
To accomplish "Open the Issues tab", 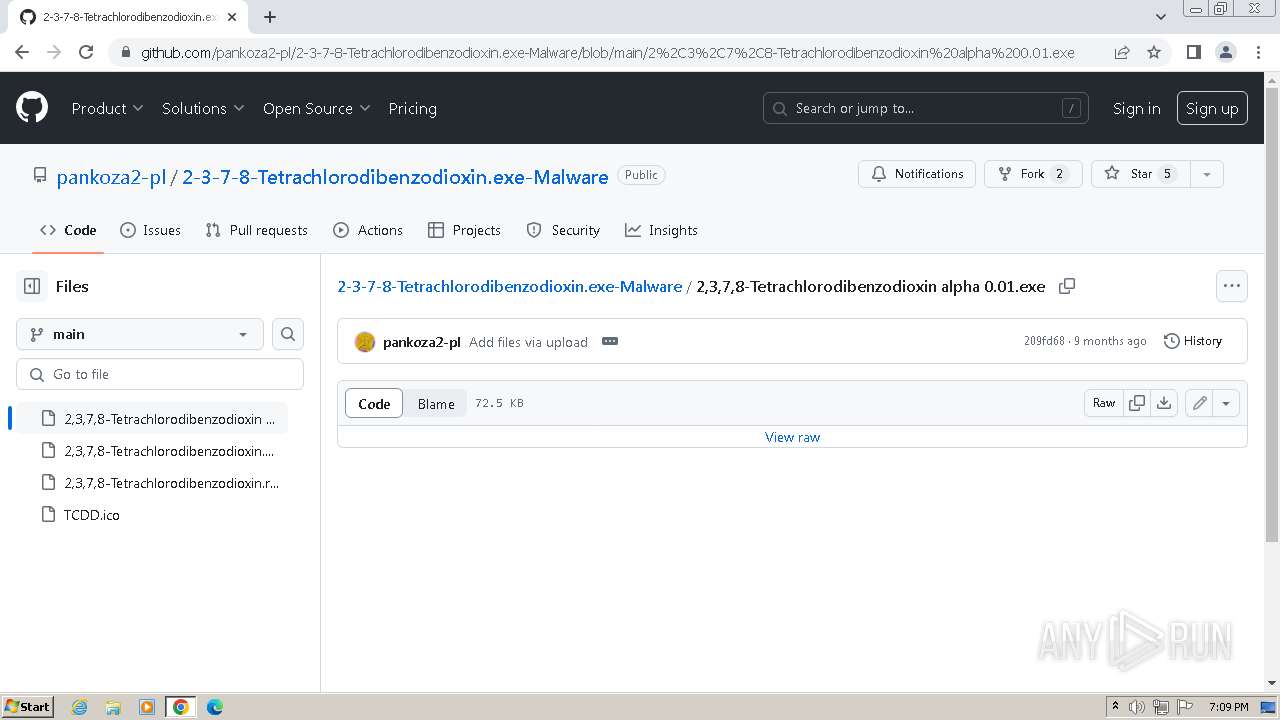I will [x=150, y=230].
